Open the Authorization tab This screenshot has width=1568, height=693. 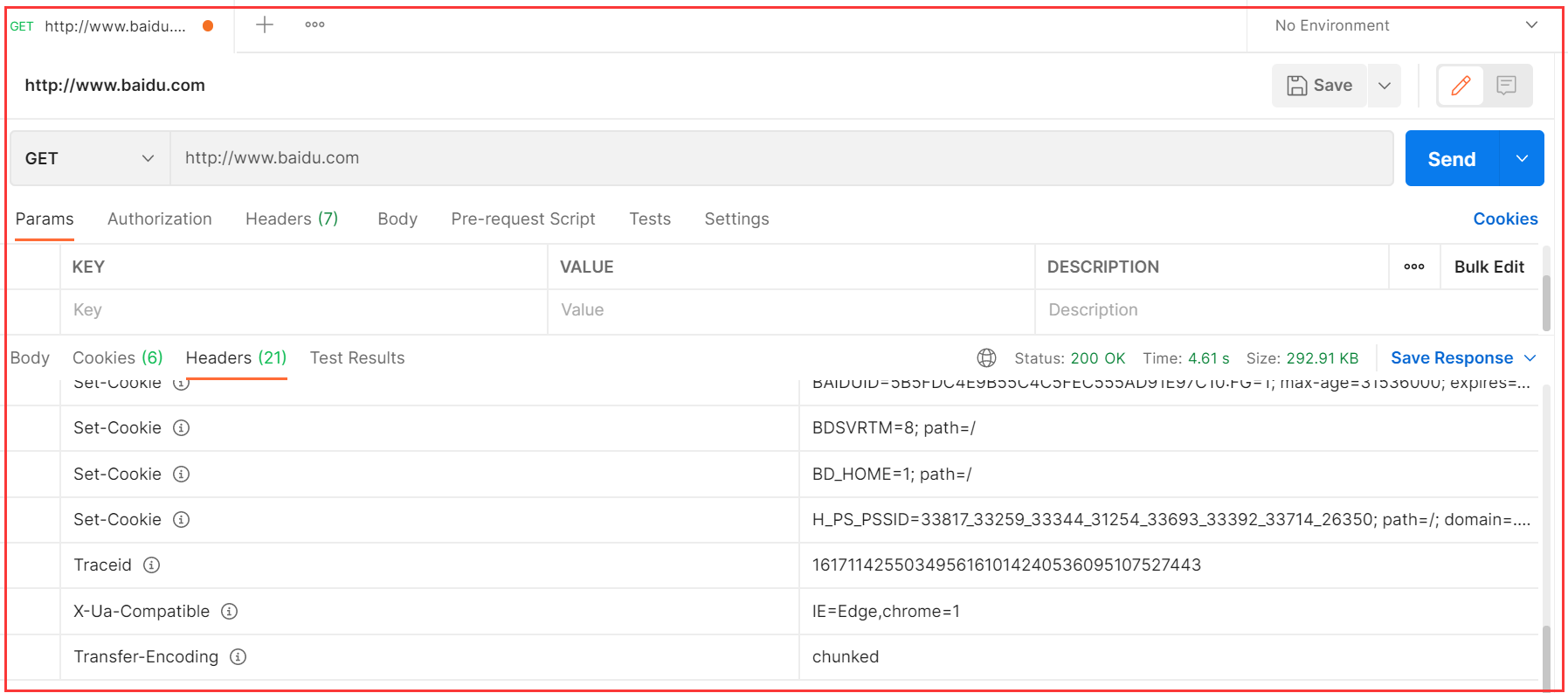(x=160, y=218)
